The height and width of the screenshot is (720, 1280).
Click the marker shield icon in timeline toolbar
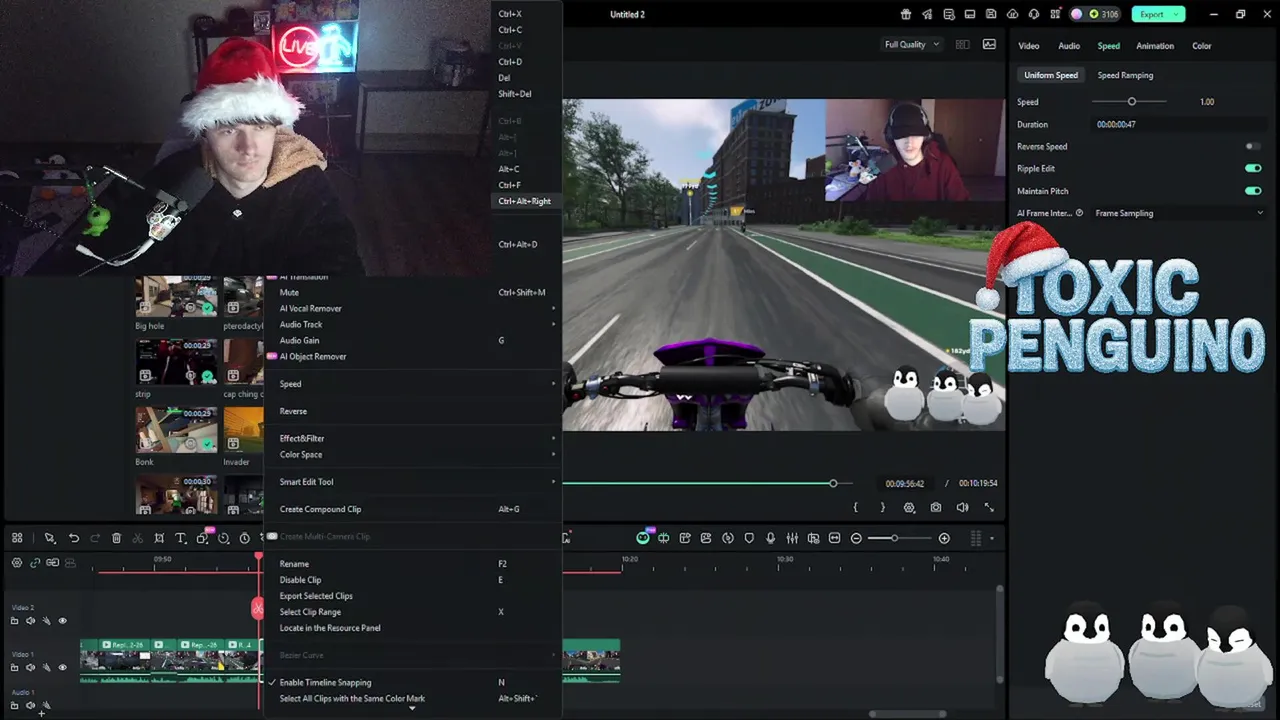point(749,538)
